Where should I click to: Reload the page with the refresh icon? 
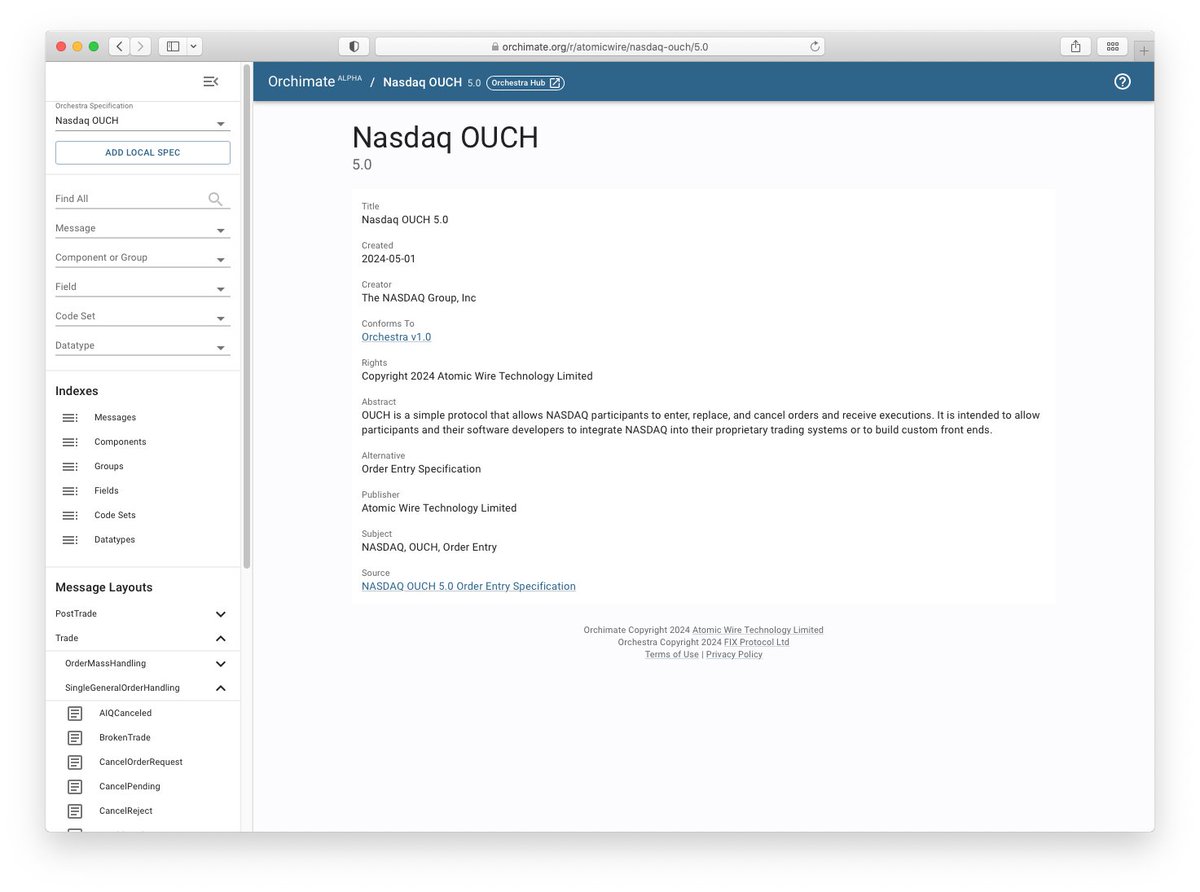pyautogui.click(x=815, y=46)
